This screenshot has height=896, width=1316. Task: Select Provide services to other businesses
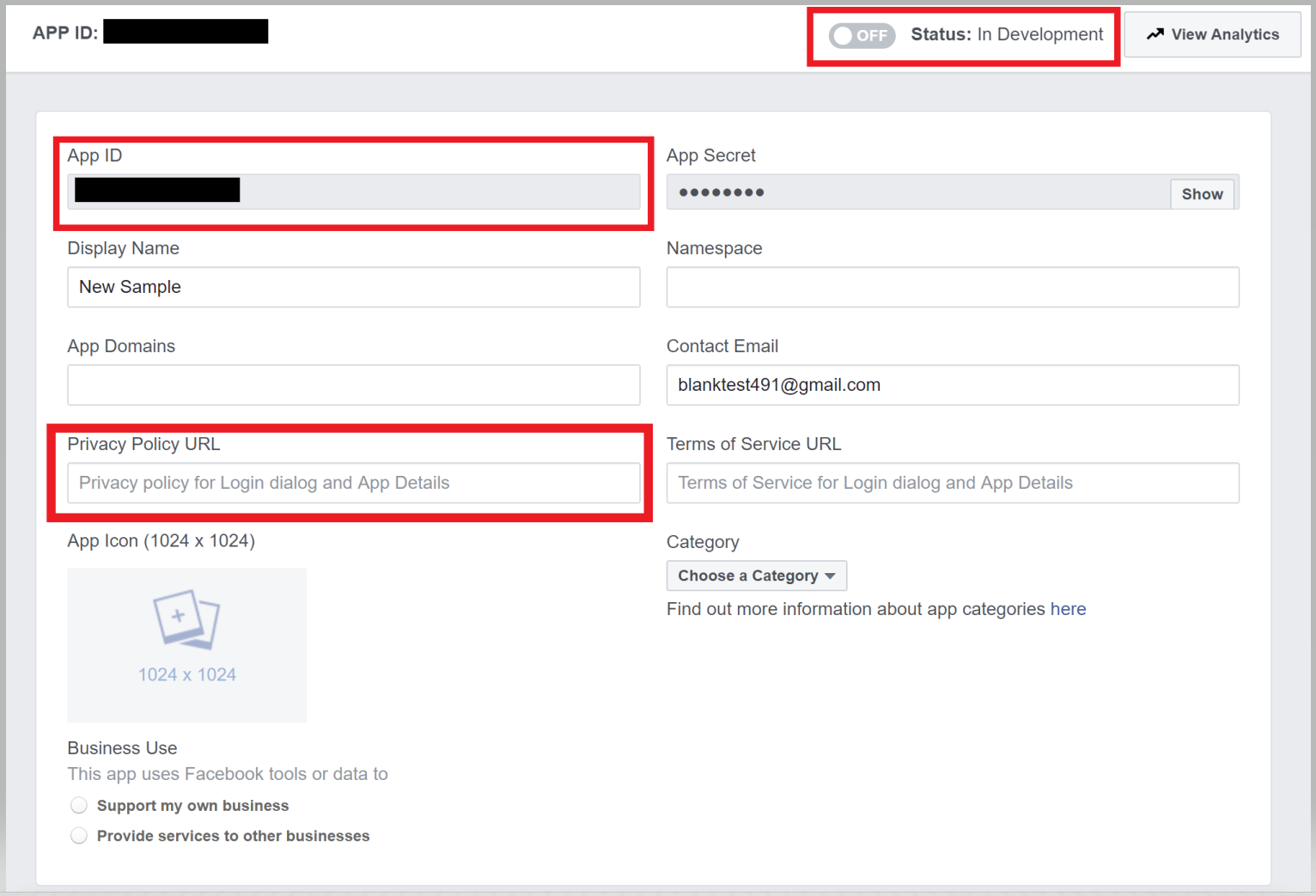(x=79, y=835)
